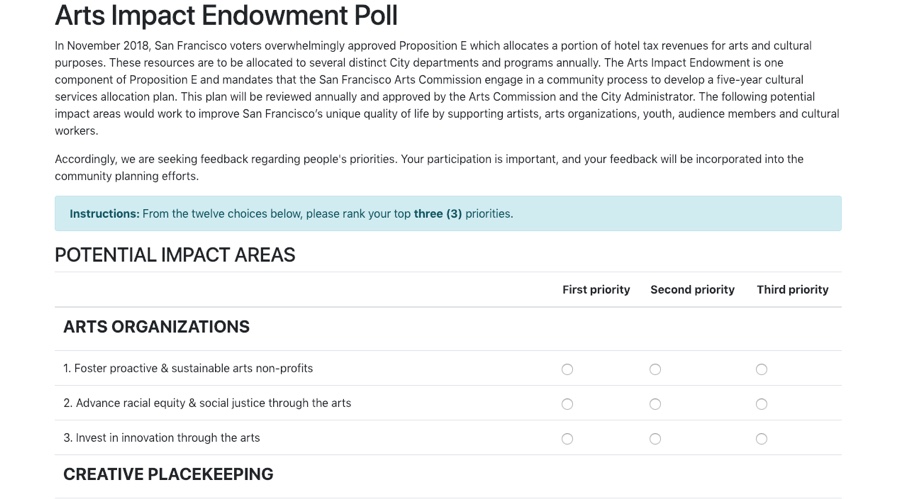Click the POTENTIAL IMPACT AREAS heading
Screen dimensions: 900x499
tap(175, 255)
